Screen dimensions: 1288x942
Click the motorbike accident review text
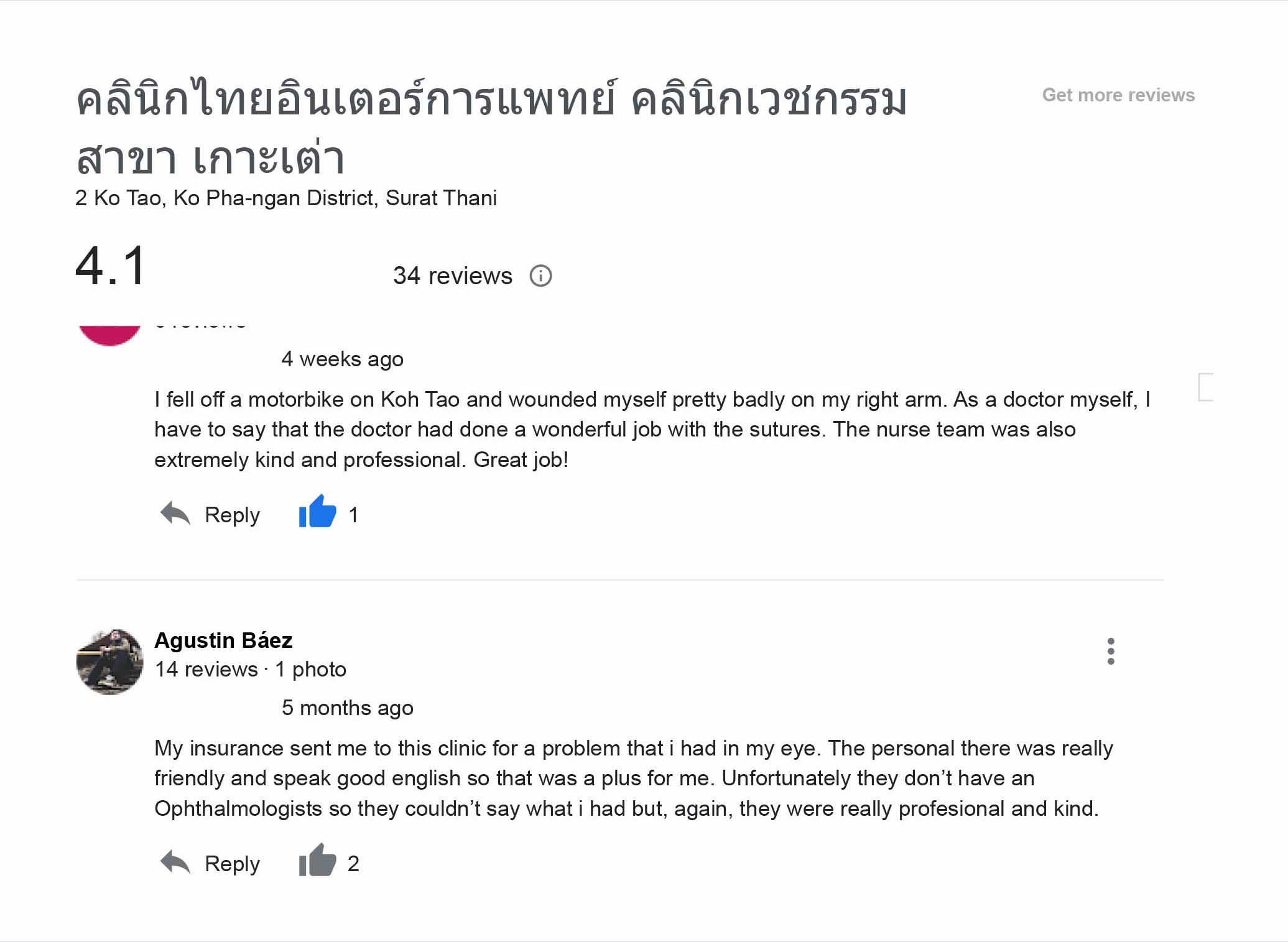click(652, 429)
